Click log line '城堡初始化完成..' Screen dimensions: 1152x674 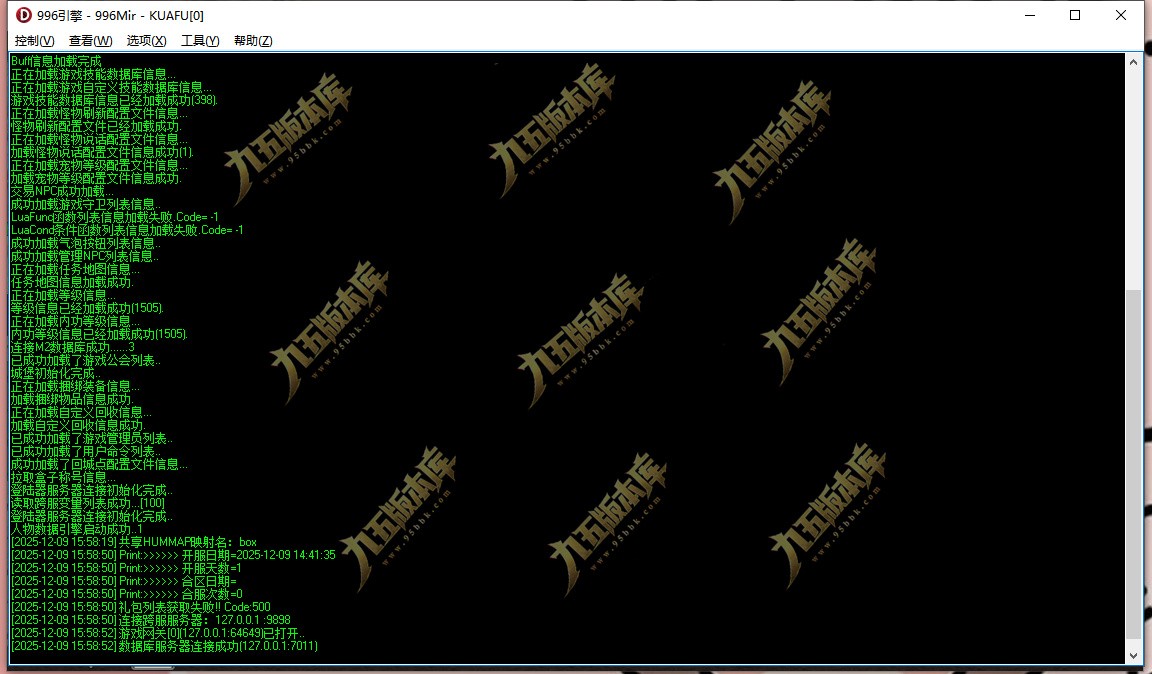pyautogui.click(x=55, y=373)
